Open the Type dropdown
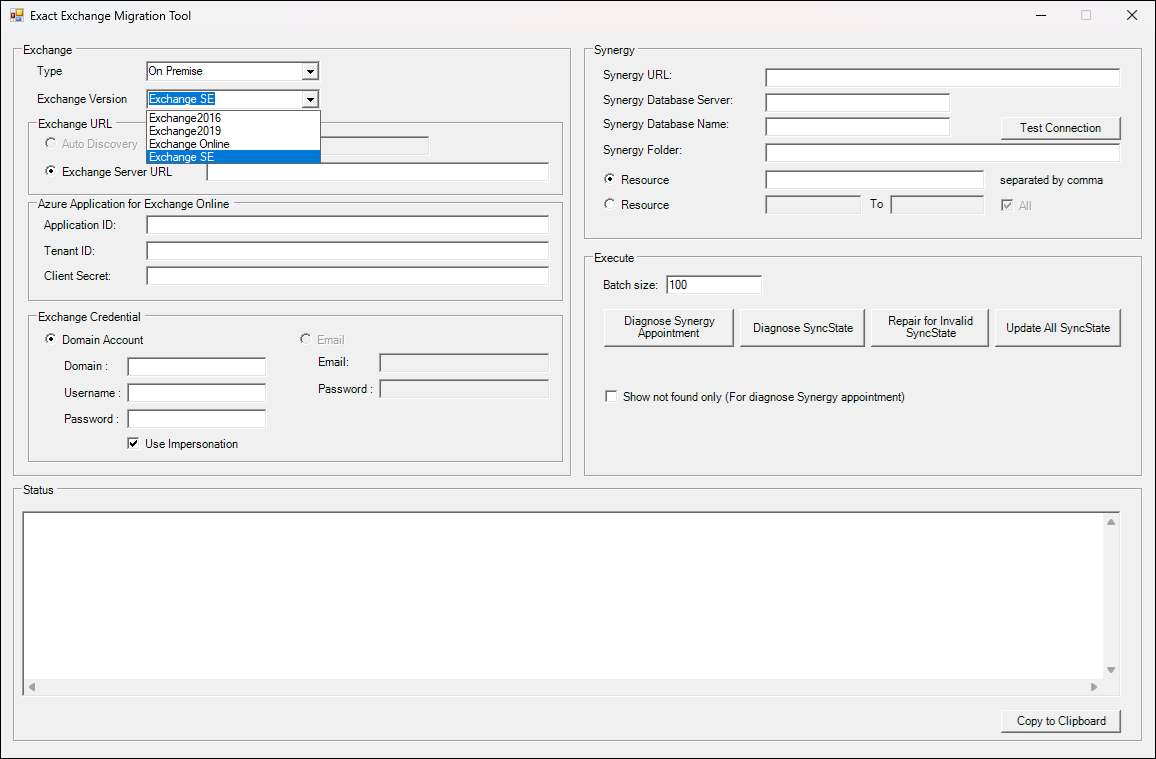Screen dimensions: 1156x759 pyautogui.click(x=310, y=72)
